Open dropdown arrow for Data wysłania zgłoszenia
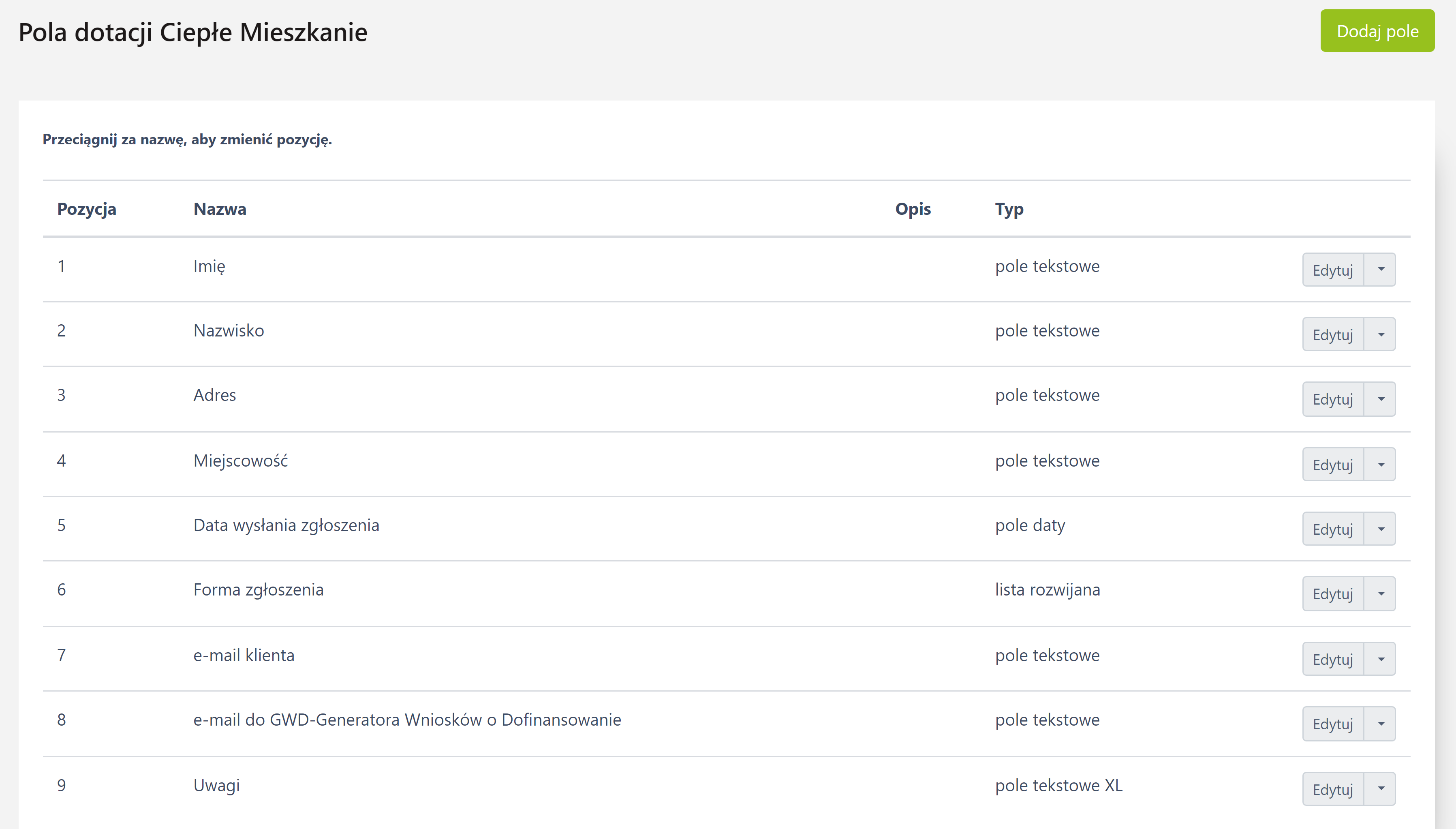 tap(1380, 529)
